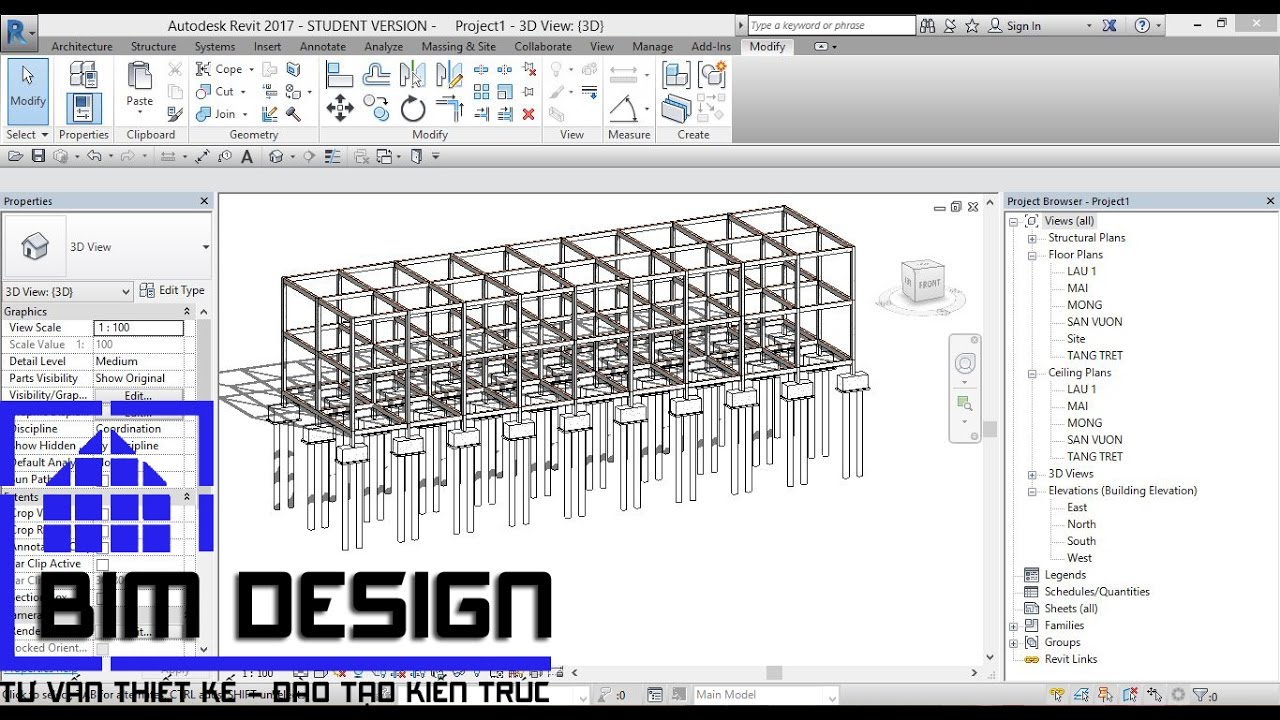Open the Join dropdown arrow

tap(246, 114)
